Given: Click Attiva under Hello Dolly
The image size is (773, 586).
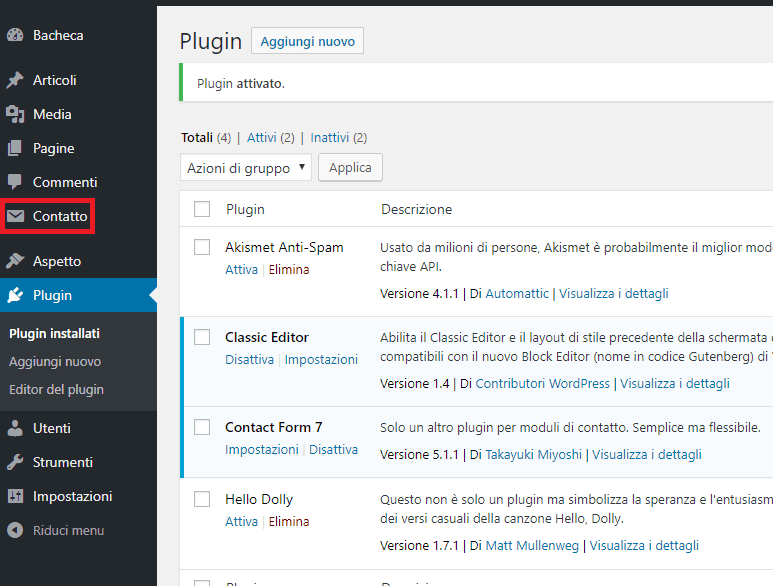Looking at the screenshot, I should pos(242,521).
